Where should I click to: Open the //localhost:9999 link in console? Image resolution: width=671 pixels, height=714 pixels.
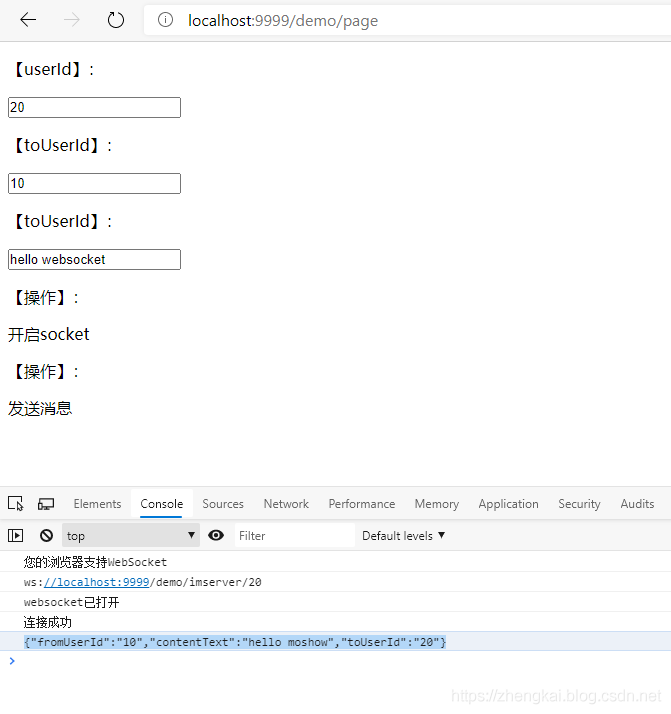coord(97,582)
